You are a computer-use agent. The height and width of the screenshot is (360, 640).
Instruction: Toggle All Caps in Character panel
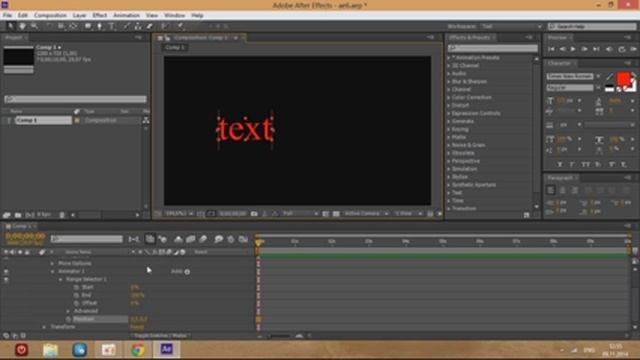(x=586, y=164)
